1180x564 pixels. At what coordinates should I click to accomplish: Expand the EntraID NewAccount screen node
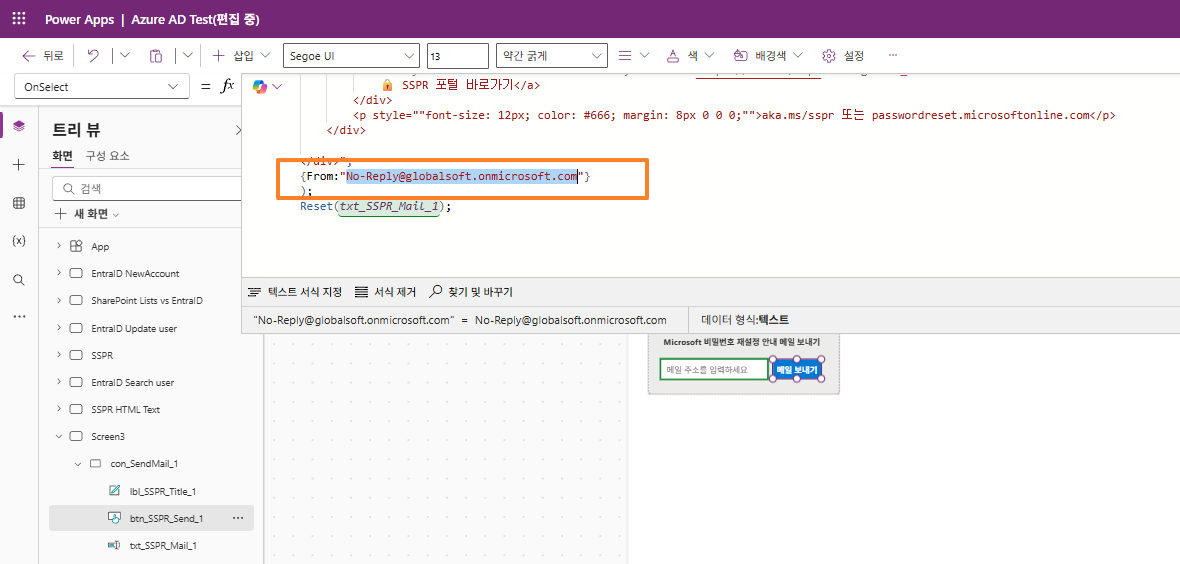pos(59,273)
